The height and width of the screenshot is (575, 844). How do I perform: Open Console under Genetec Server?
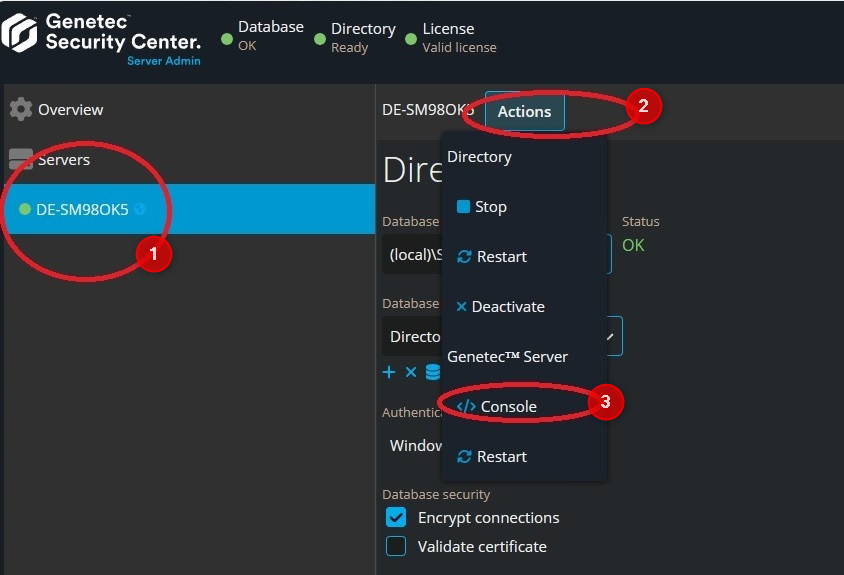496,406
